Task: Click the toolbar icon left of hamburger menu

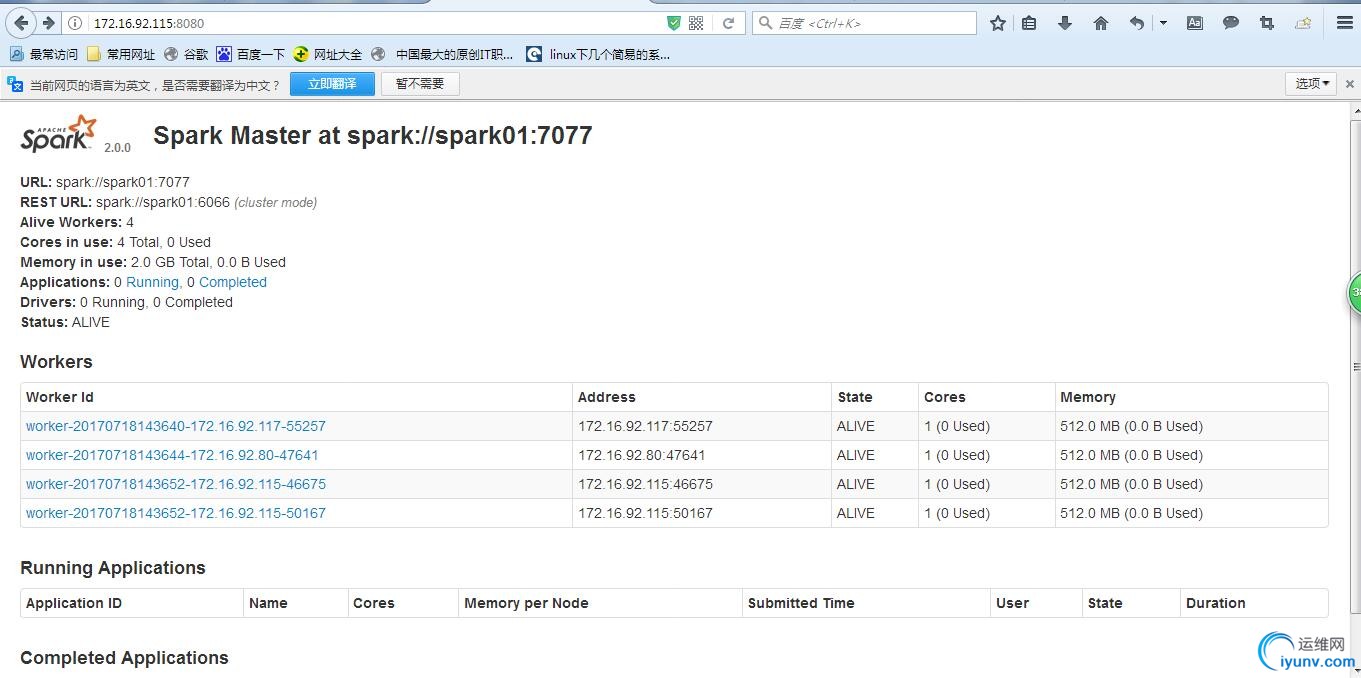Action: point(1303,23)
